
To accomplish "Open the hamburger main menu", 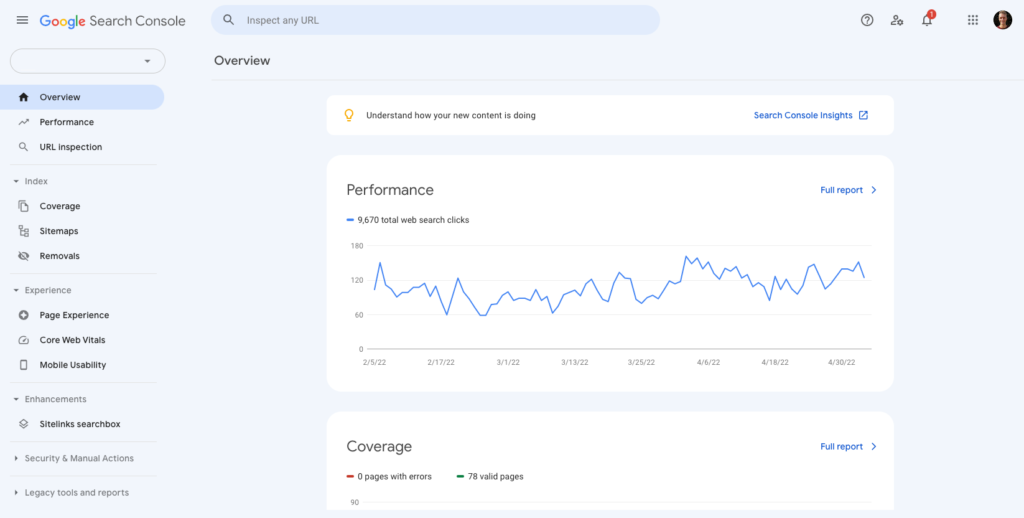I will (x=22, y=20).
